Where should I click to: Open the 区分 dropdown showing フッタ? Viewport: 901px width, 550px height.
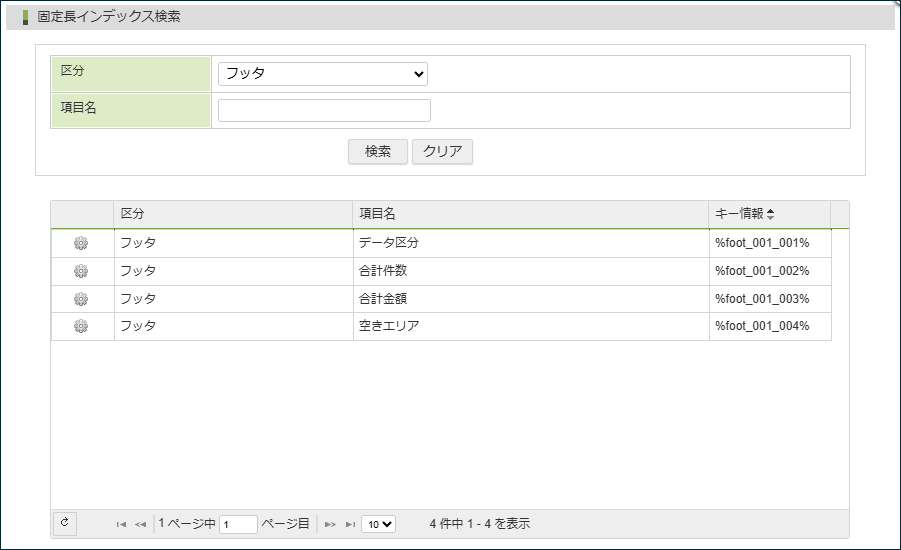point(322,74)
